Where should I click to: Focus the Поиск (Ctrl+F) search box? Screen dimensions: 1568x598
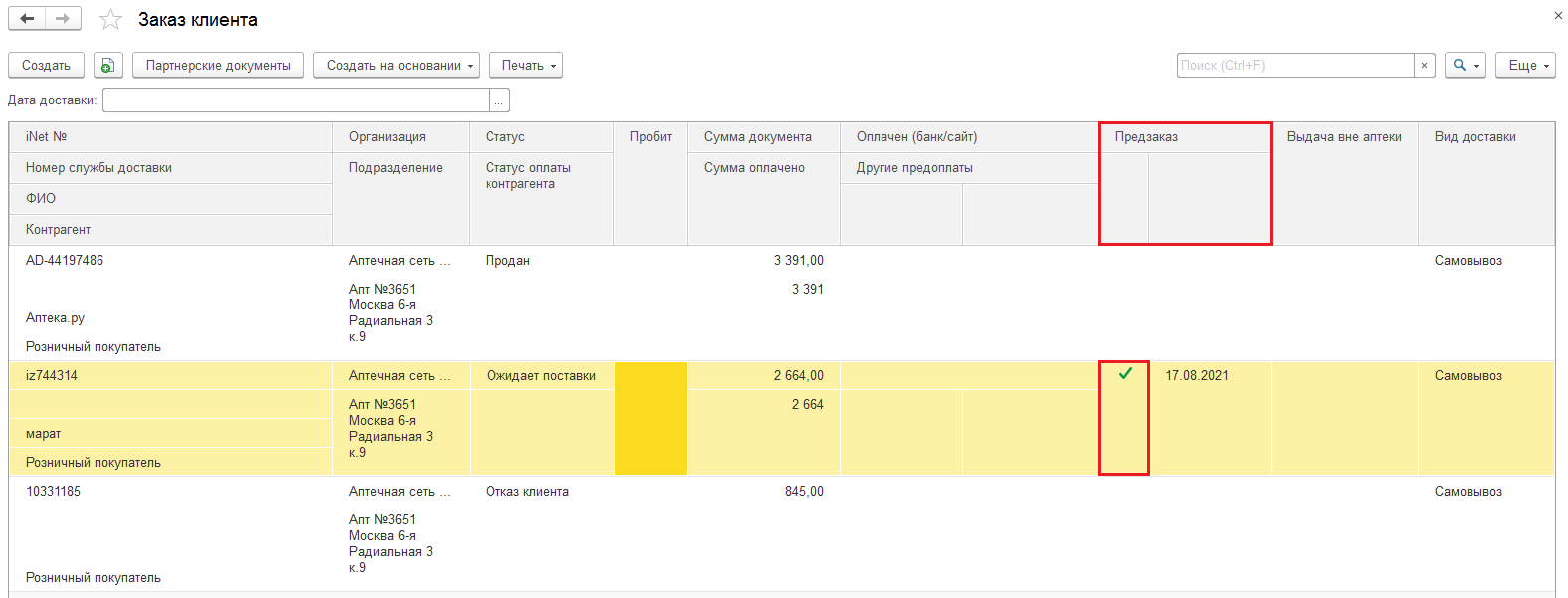[1293, 66]
